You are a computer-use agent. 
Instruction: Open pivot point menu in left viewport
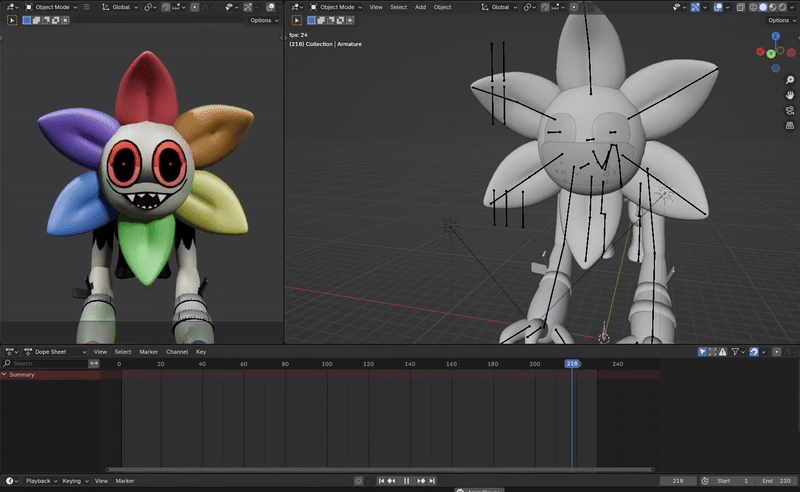coord(149,7)
